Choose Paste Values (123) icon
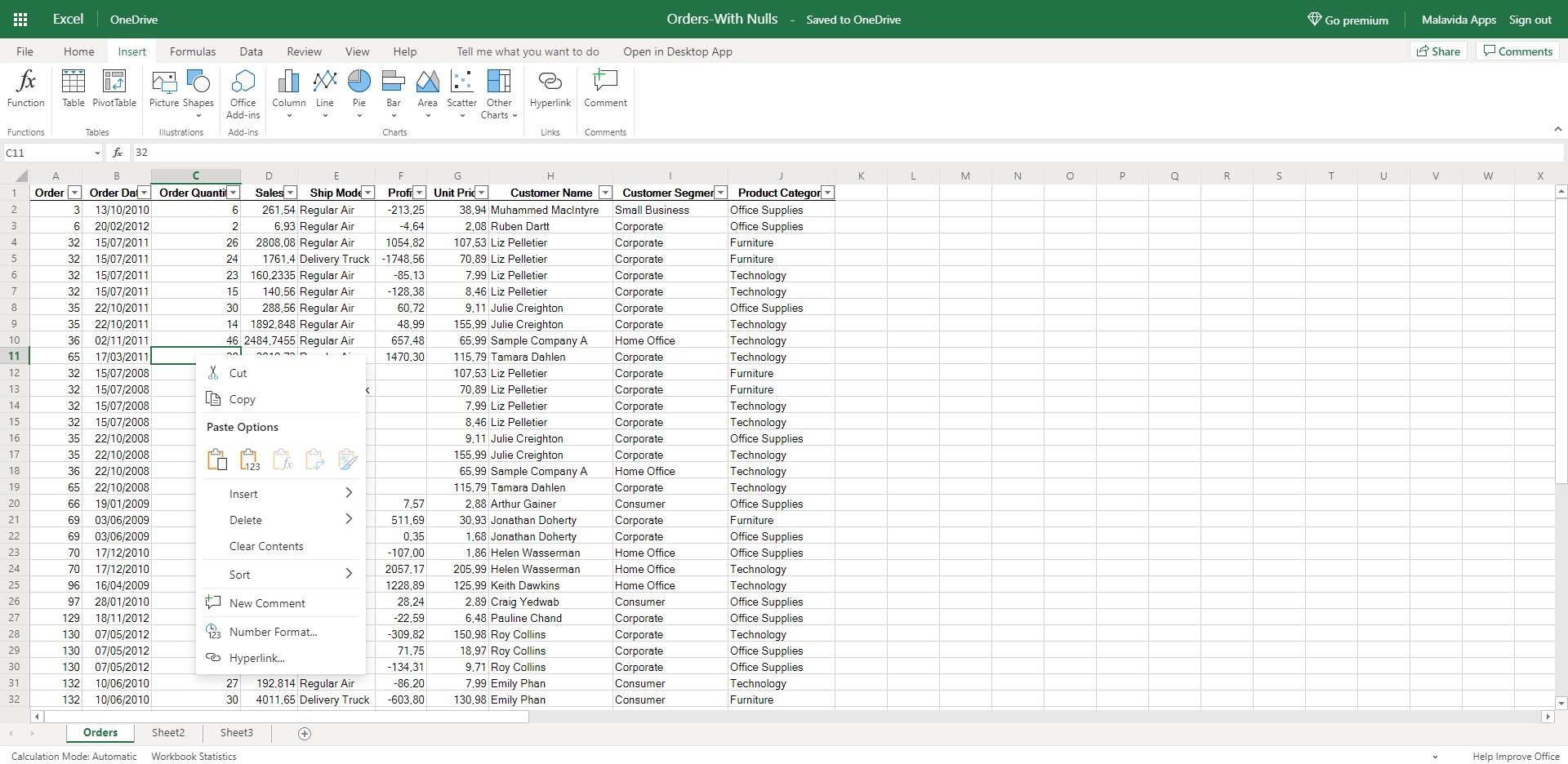1568x764 pixels. (x=249, y=460)
